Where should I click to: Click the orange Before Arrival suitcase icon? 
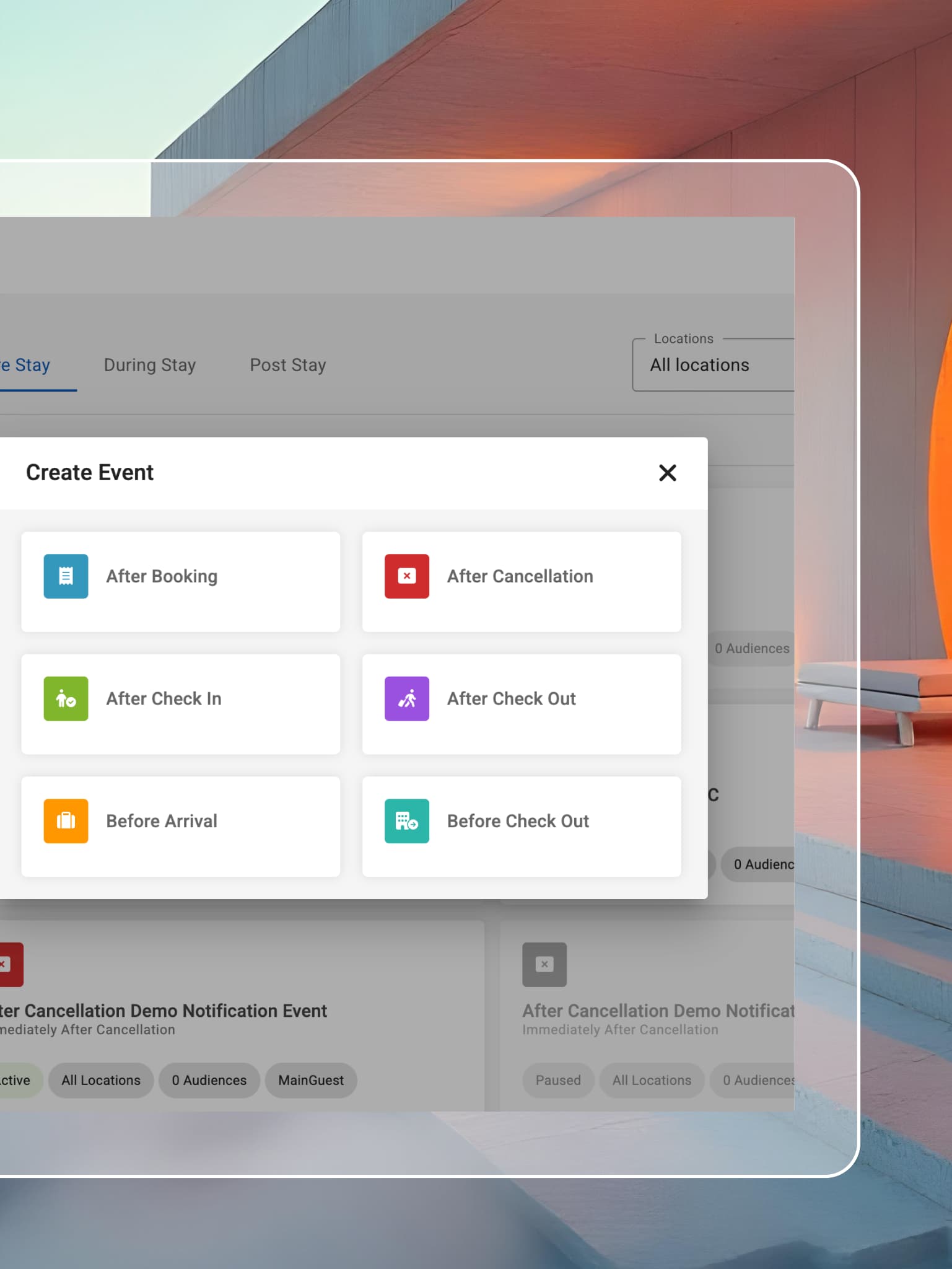pos(66,821)
